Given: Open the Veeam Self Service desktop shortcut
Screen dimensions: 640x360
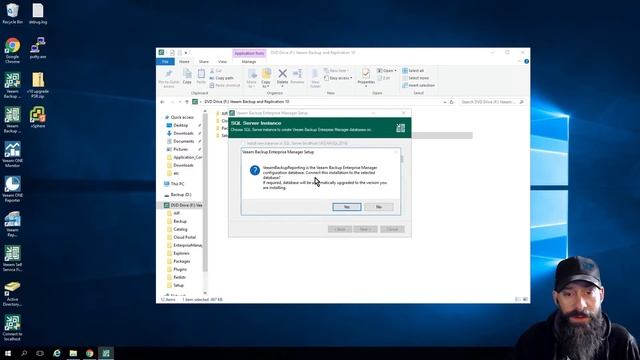Looking at the screenshot, I should [12, 259].
